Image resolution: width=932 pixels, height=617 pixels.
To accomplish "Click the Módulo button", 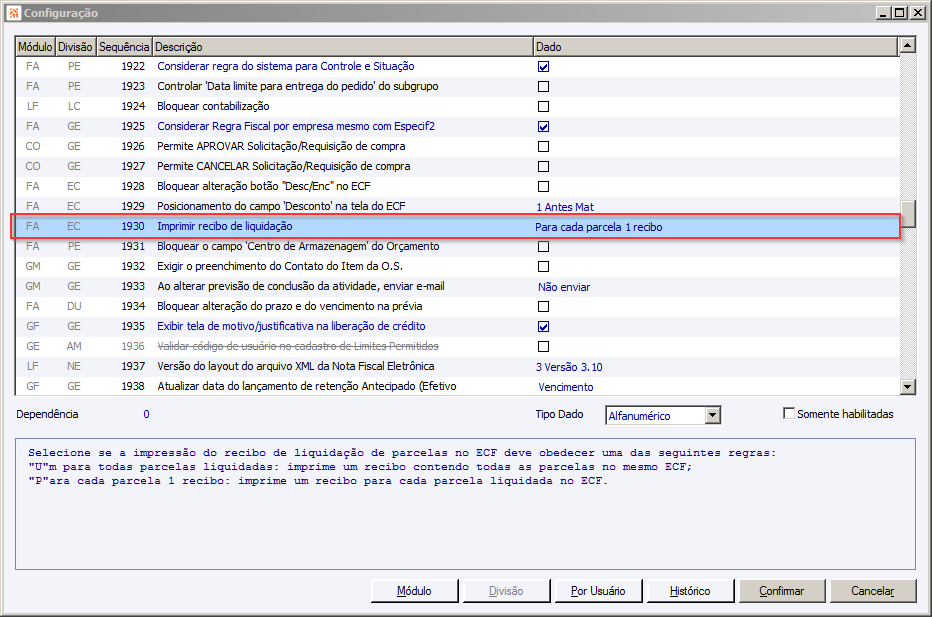I will pos(414,591).
